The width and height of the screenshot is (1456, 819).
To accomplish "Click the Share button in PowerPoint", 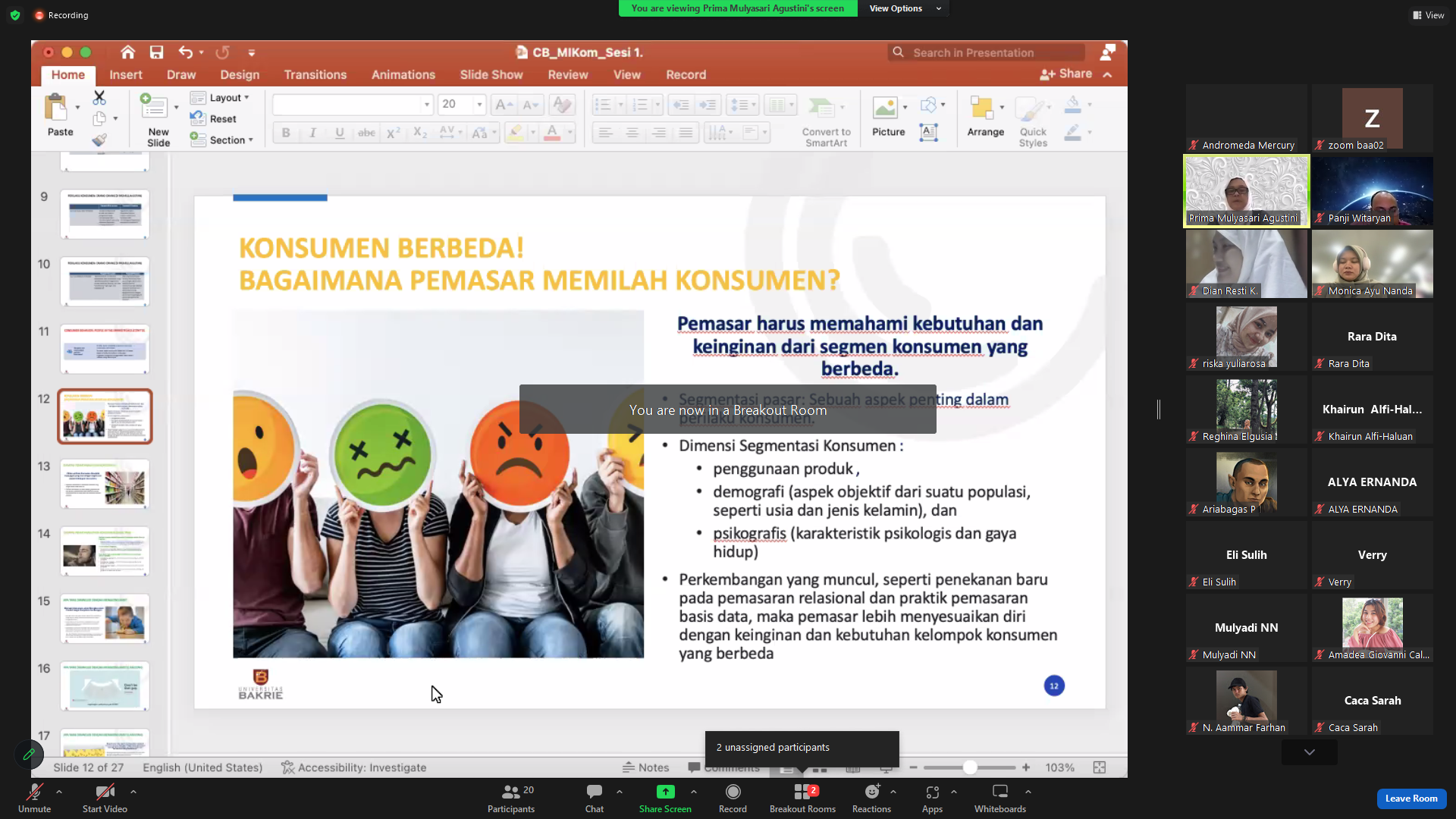I will pyautogui.click(x=1066, y=74).
